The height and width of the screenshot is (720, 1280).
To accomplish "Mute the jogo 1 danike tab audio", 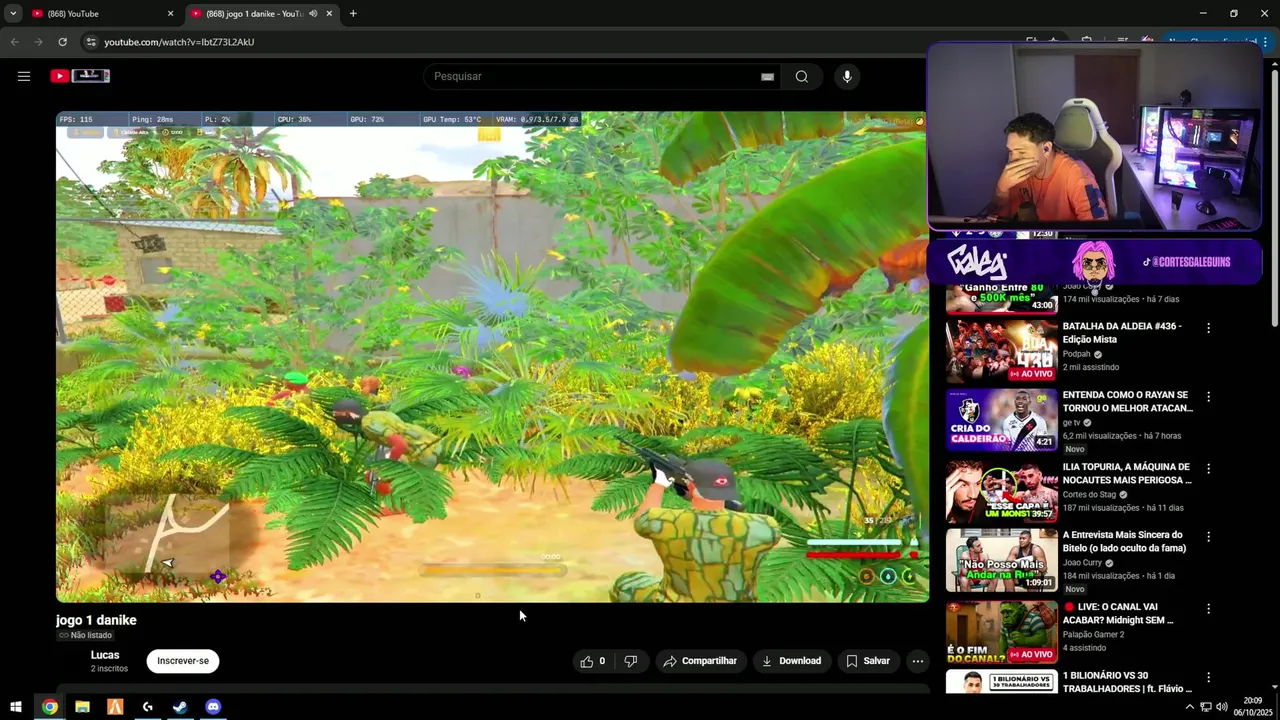I will pos(313,14).
